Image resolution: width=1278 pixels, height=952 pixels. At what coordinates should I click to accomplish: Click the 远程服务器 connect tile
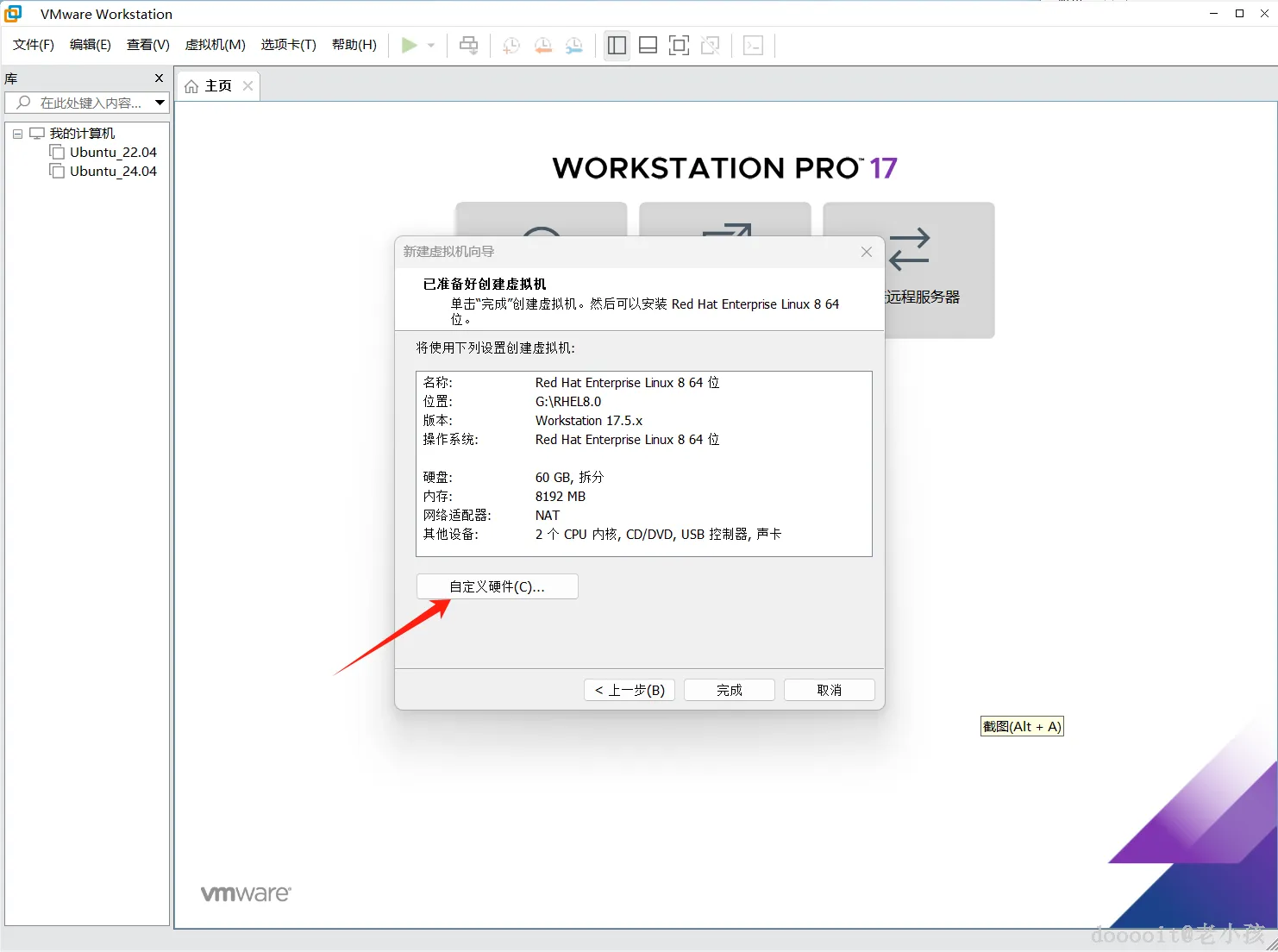909,270
